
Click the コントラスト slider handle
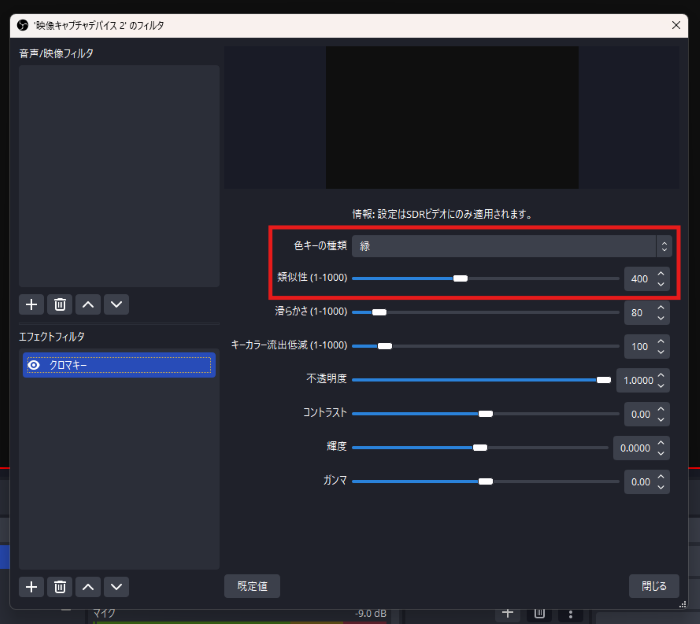[x=486, y=414]
